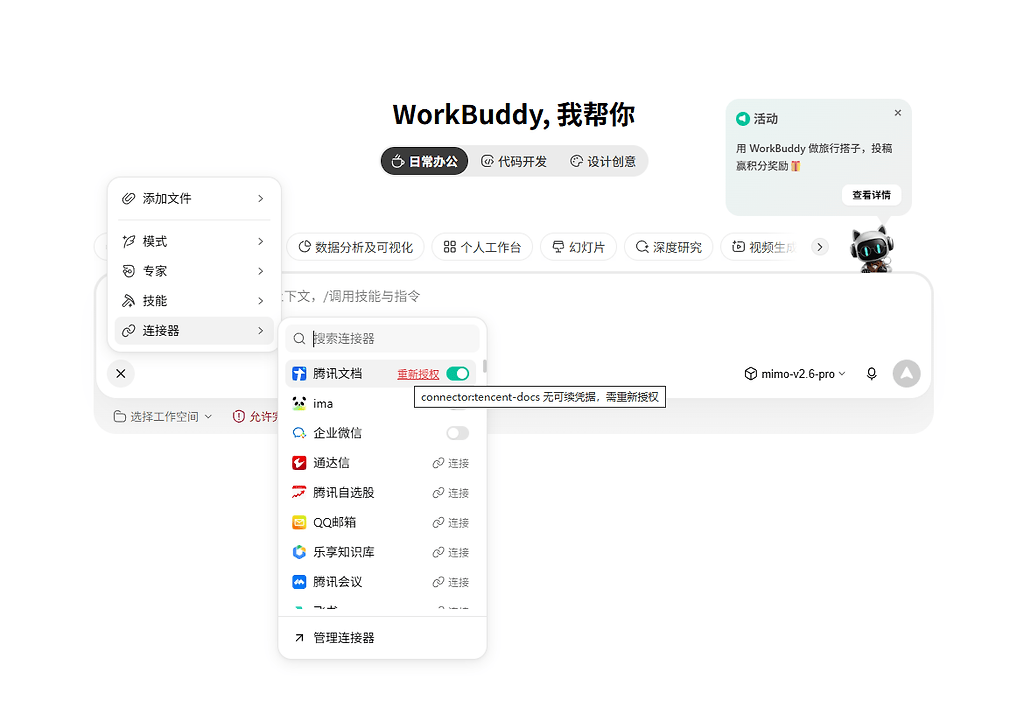Image resolution: width=1024 pixels, height=720 pixels.
Task: Click the scrollbar of the connector list
Action: point(485,367)
